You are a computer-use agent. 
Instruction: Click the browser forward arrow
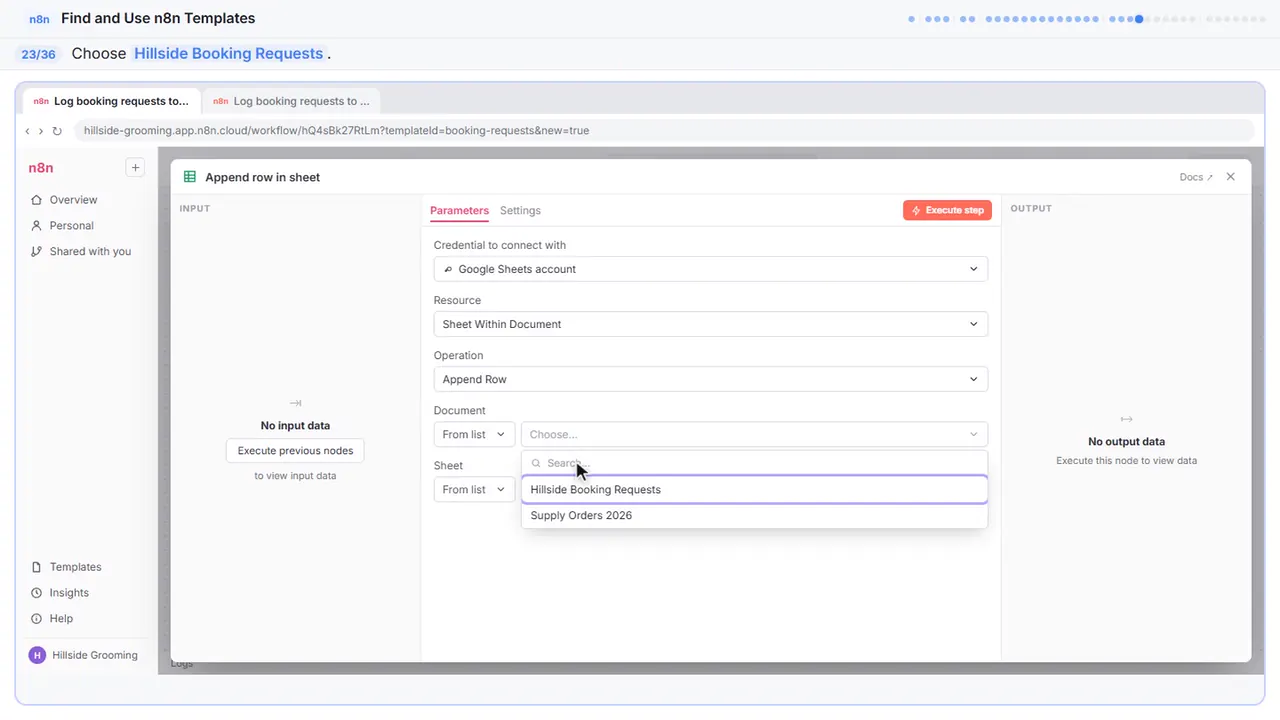(x=41, y=131)
